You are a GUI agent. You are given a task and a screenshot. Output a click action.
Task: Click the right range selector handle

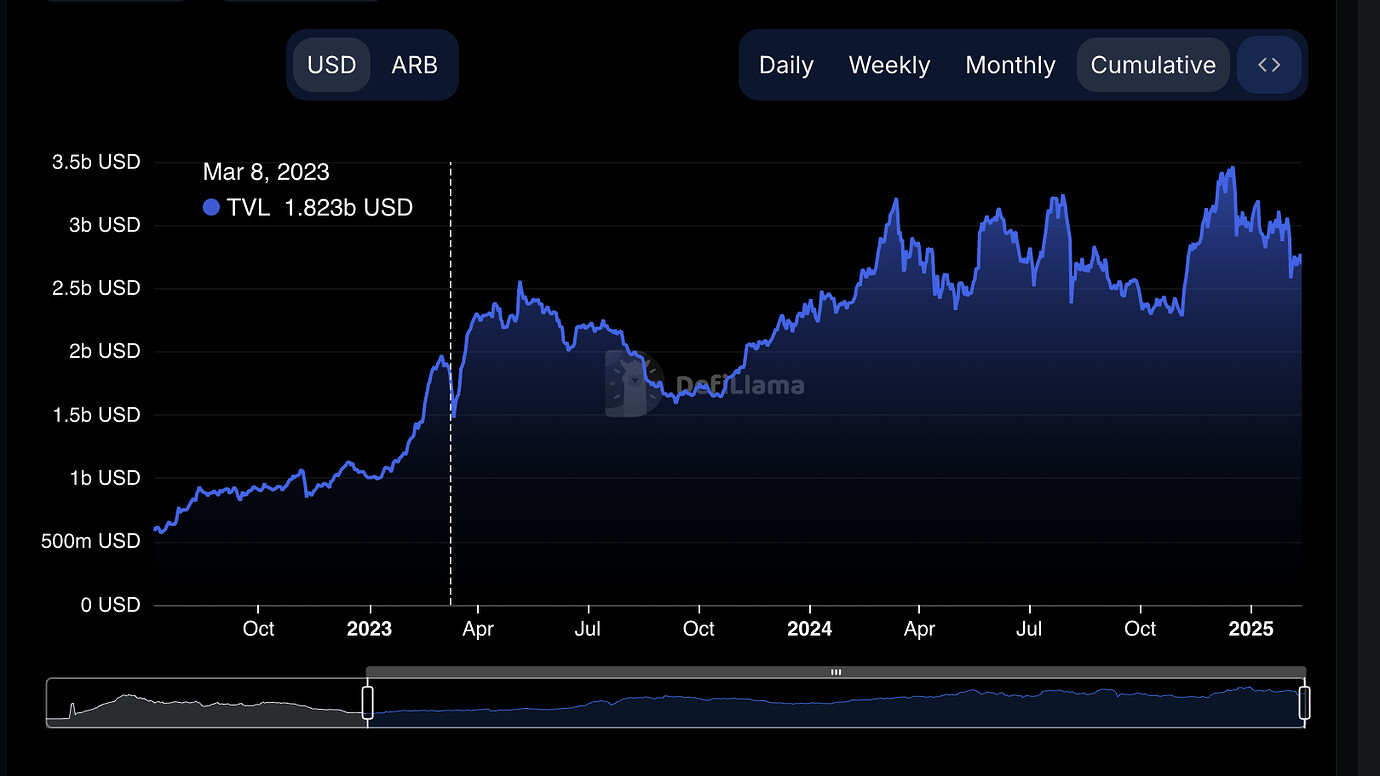click(1305, 703)
